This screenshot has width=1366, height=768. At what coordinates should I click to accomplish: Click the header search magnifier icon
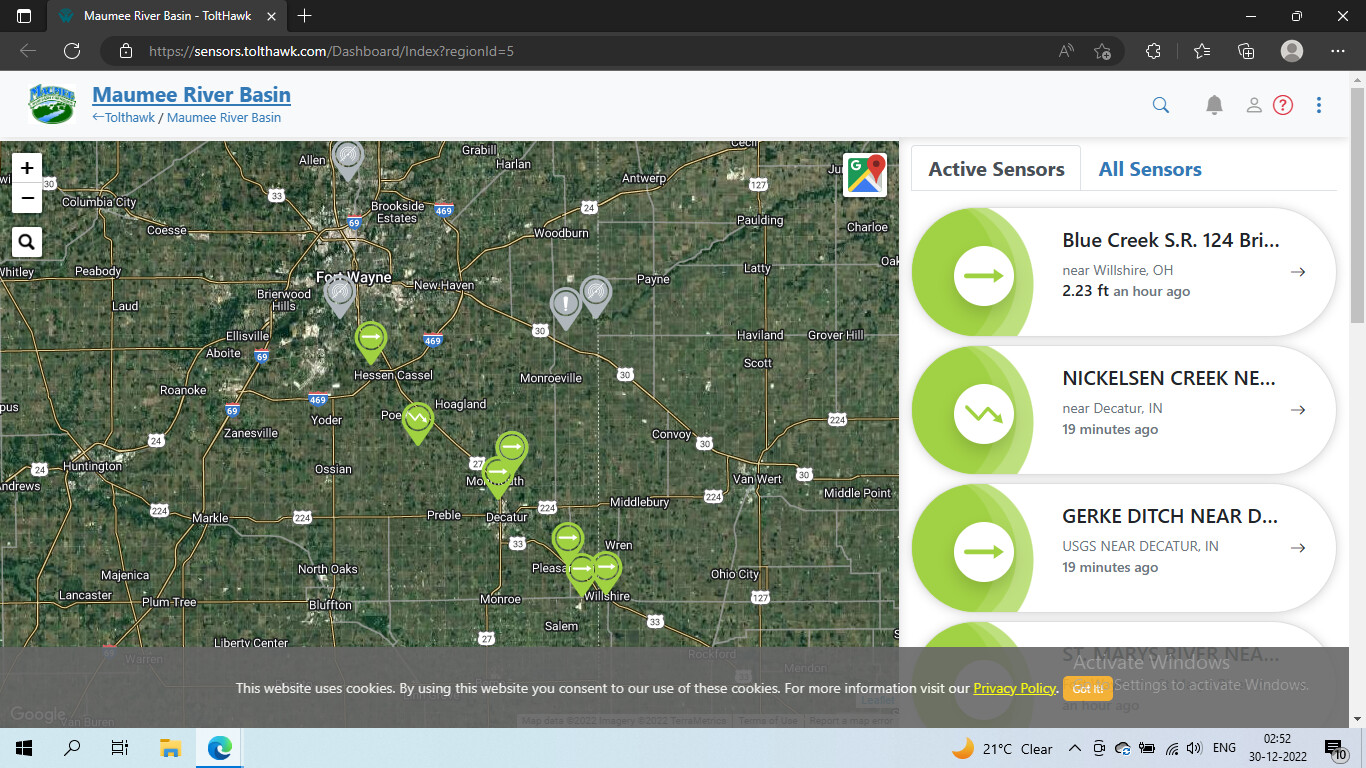coord(1160,105)
